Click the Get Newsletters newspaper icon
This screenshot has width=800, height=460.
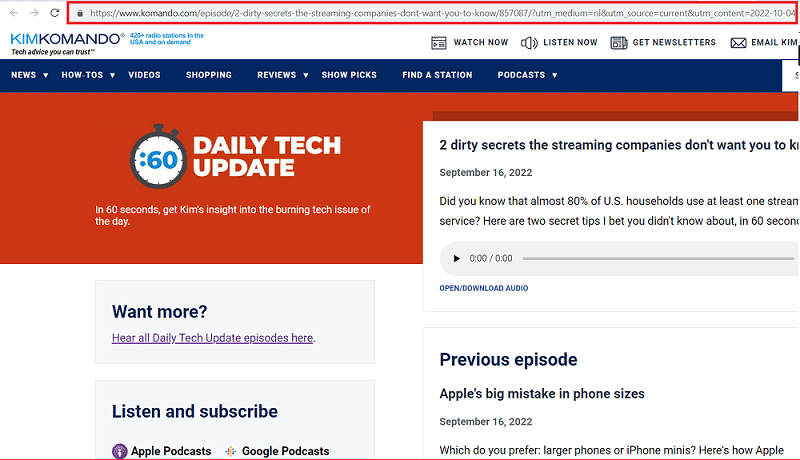(618, 43)
